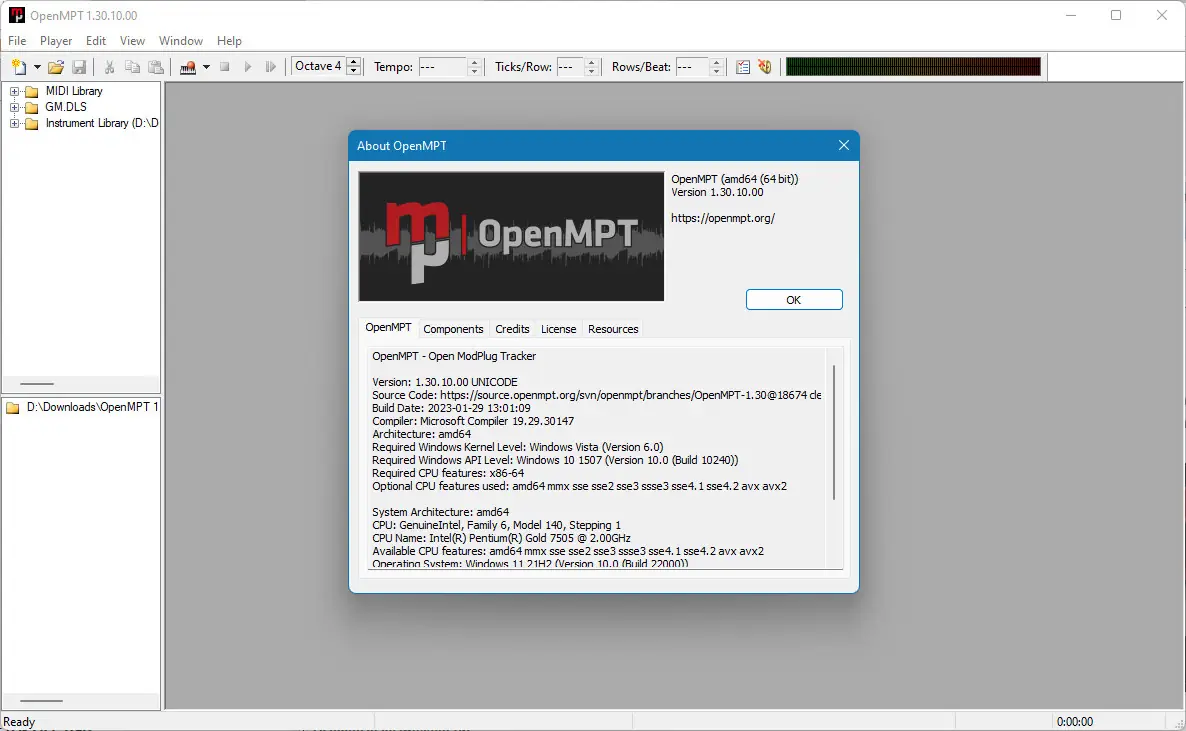Click the Save floppy disk toolbar icon
Image resolution: width=1186 pixels, height=731 pixels.
click(79, 67)
